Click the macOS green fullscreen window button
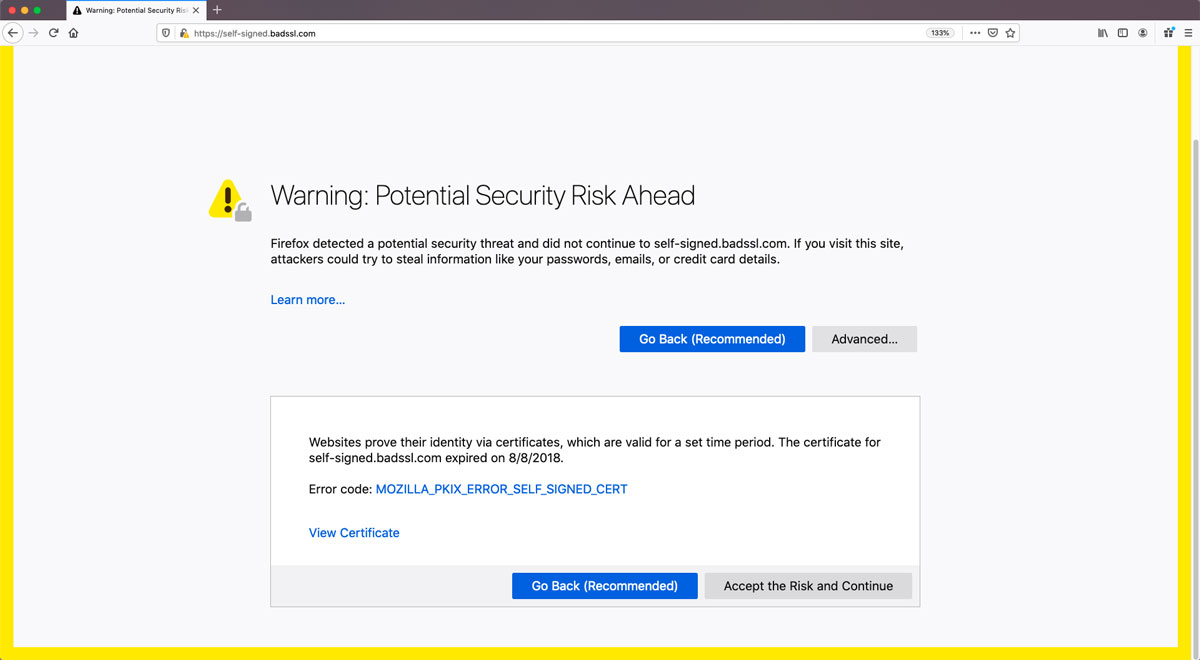Image resolution: width=1200 pixels, height=660 pixels. coord(38,10)
